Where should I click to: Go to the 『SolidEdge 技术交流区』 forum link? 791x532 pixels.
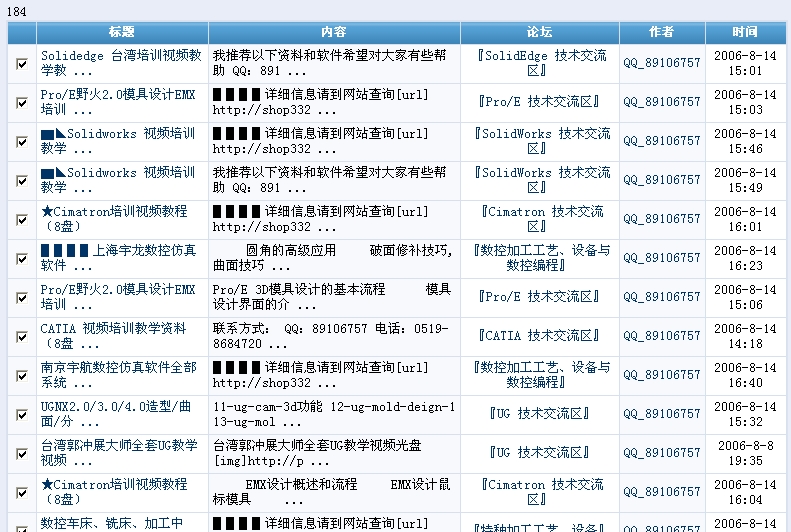[540, 63]
